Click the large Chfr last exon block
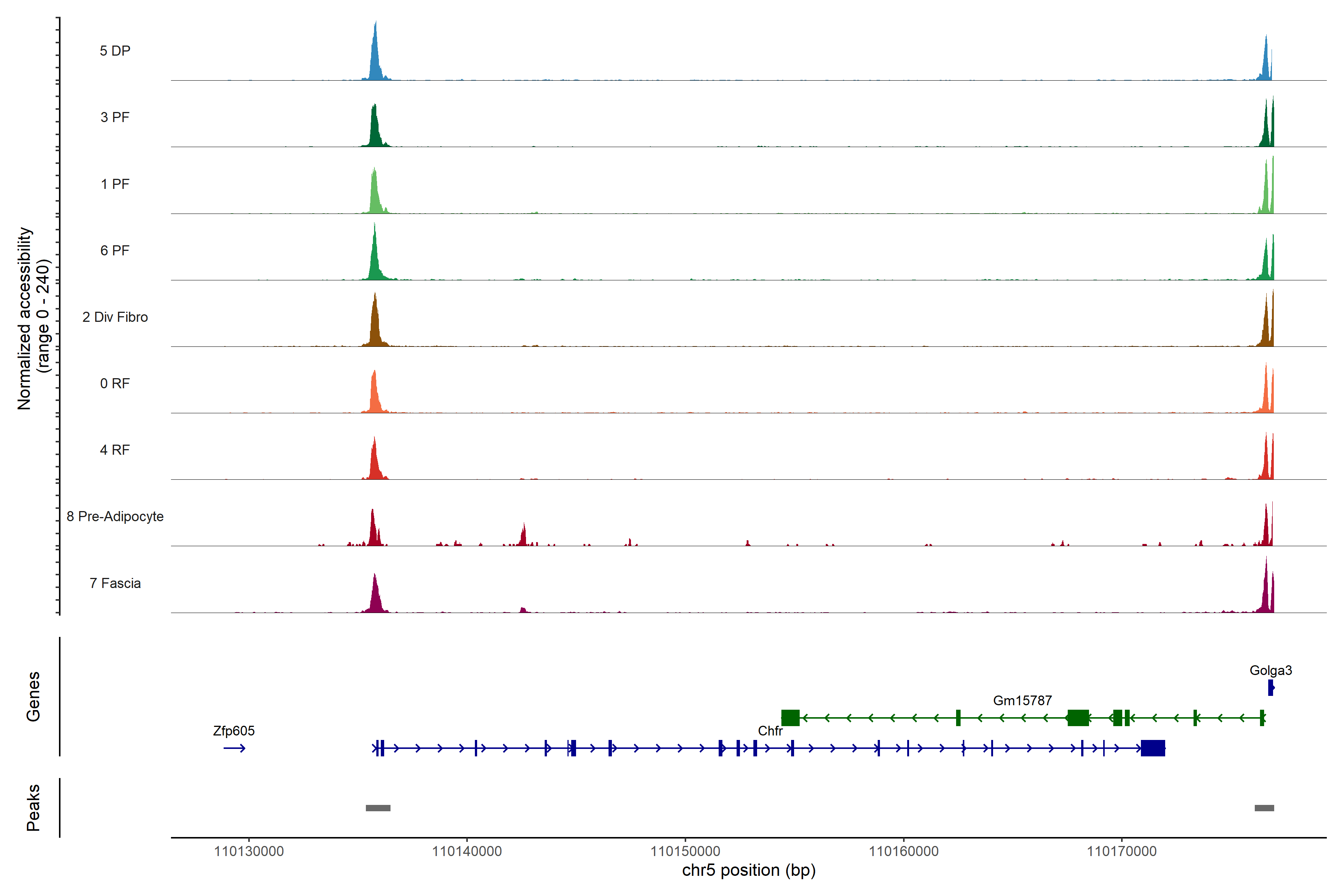 (x=1152, y=748)
